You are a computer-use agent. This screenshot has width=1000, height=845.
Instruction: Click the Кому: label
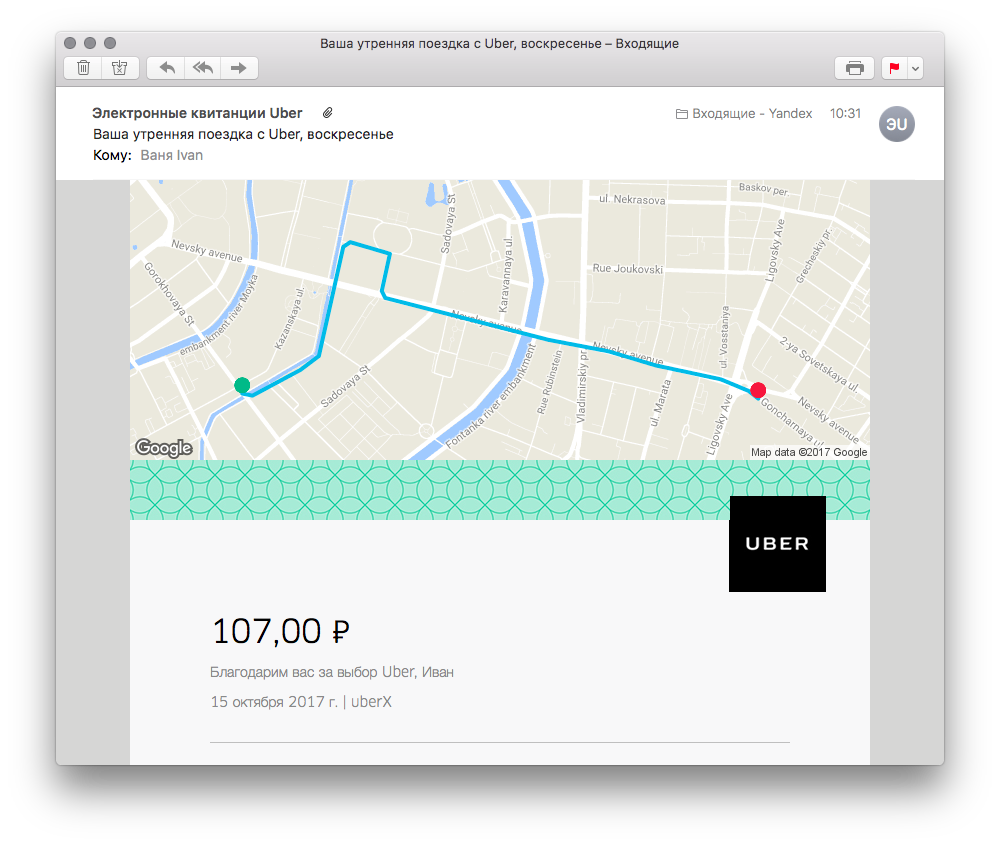[x=112, y=155]
